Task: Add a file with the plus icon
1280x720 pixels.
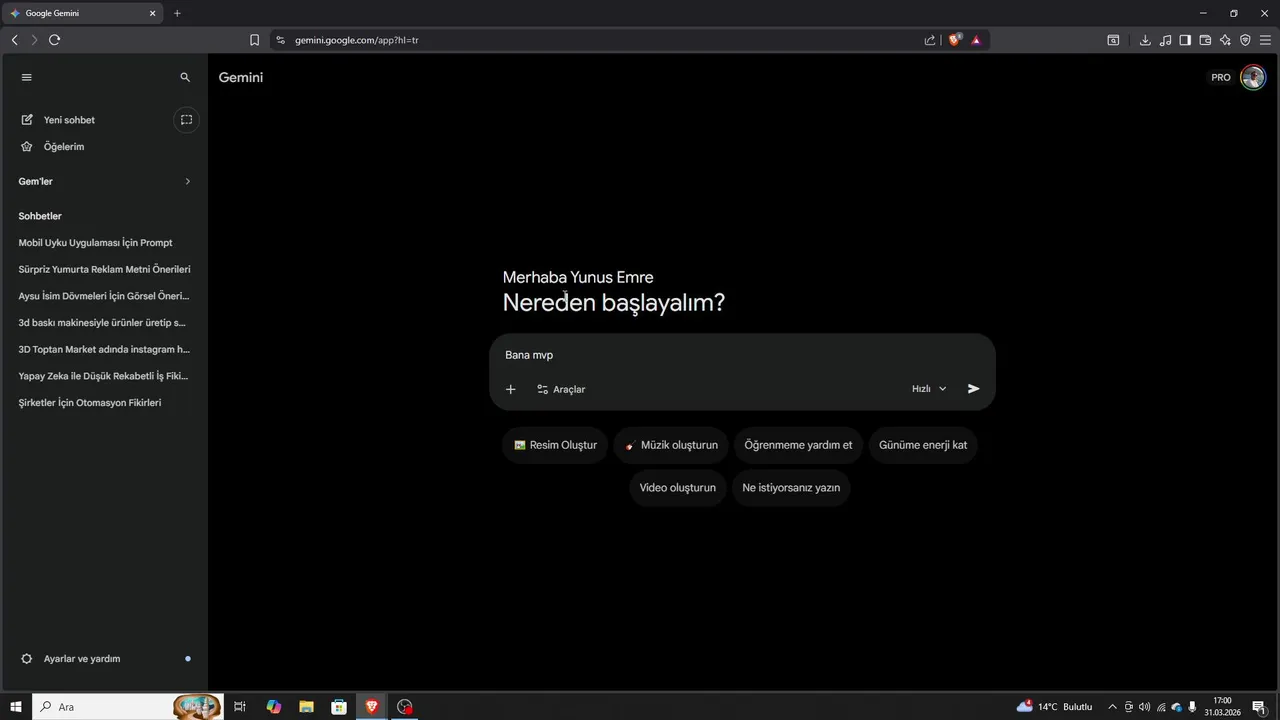Action: [510, 389]
